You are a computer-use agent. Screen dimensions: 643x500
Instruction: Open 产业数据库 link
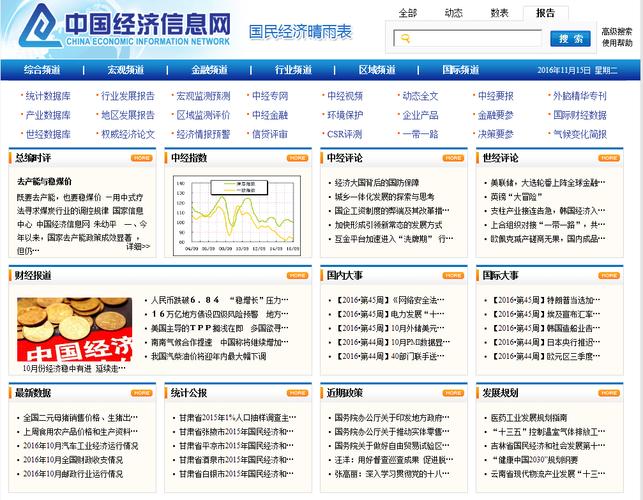pyautogui.click(x=48, y=115)
